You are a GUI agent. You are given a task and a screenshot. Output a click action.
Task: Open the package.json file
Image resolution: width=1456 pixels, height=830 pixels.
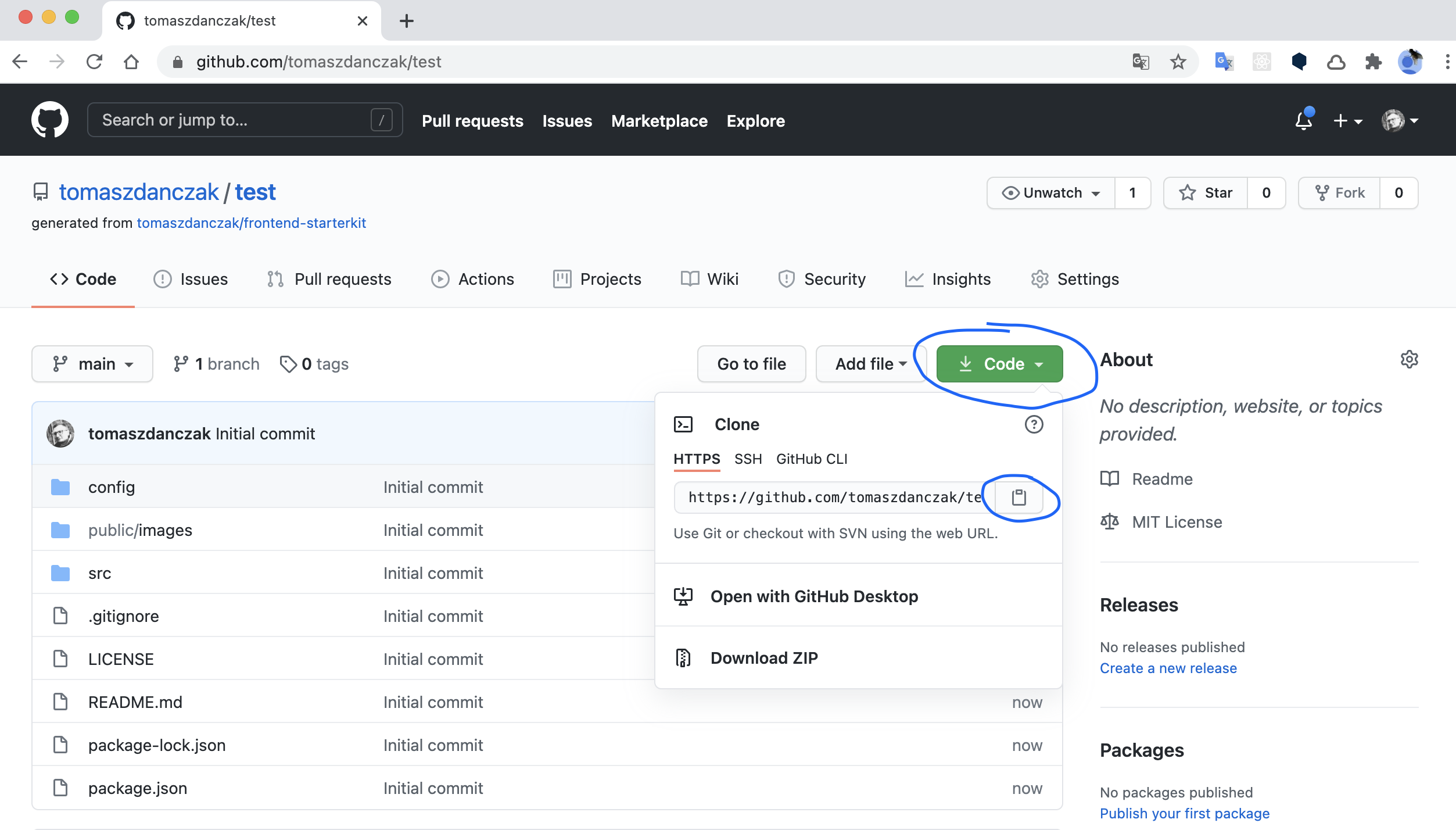tap(138, 788)
